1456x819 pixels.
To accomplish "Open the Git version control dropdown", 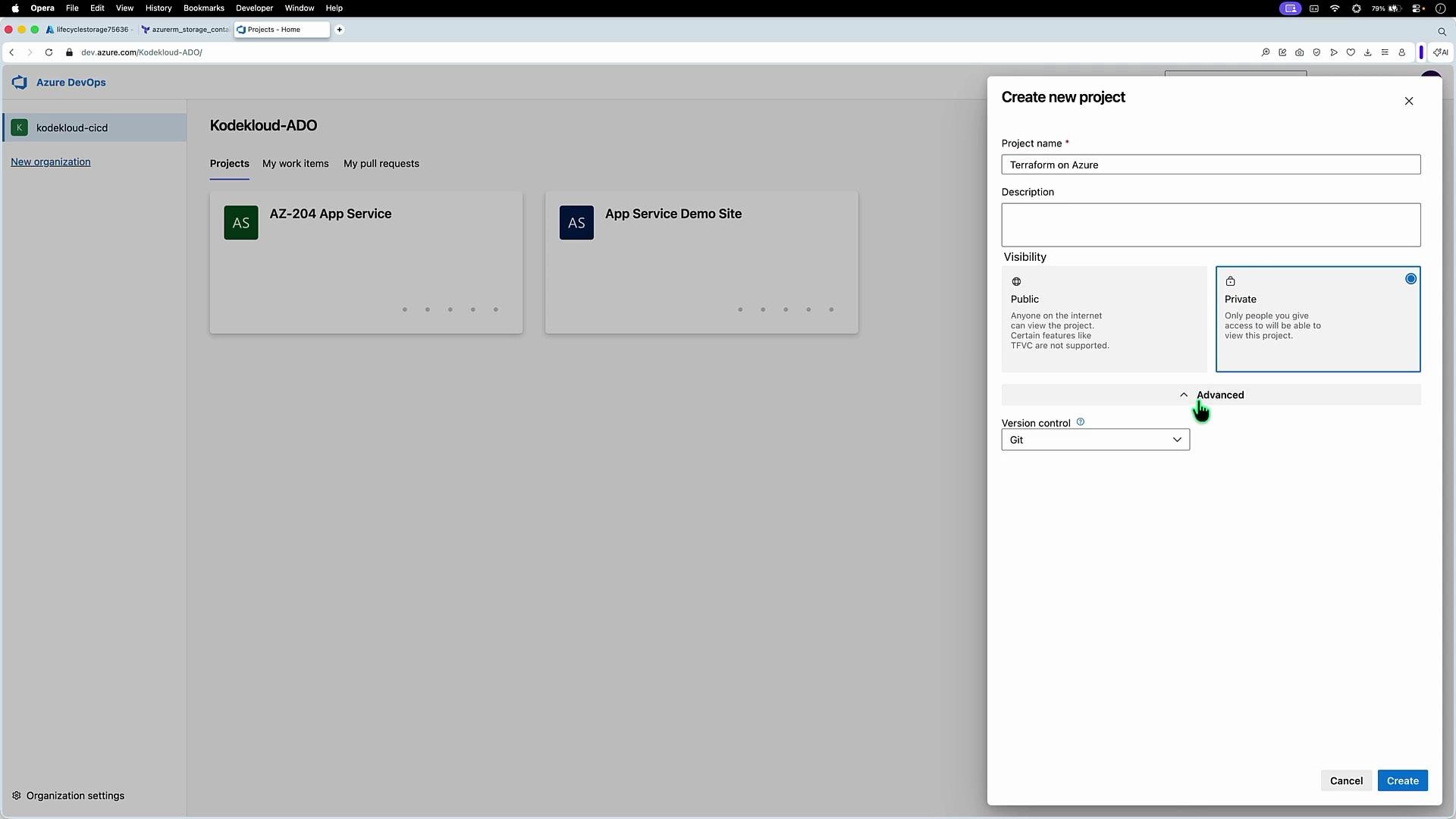I will (x=1096, y=440).
